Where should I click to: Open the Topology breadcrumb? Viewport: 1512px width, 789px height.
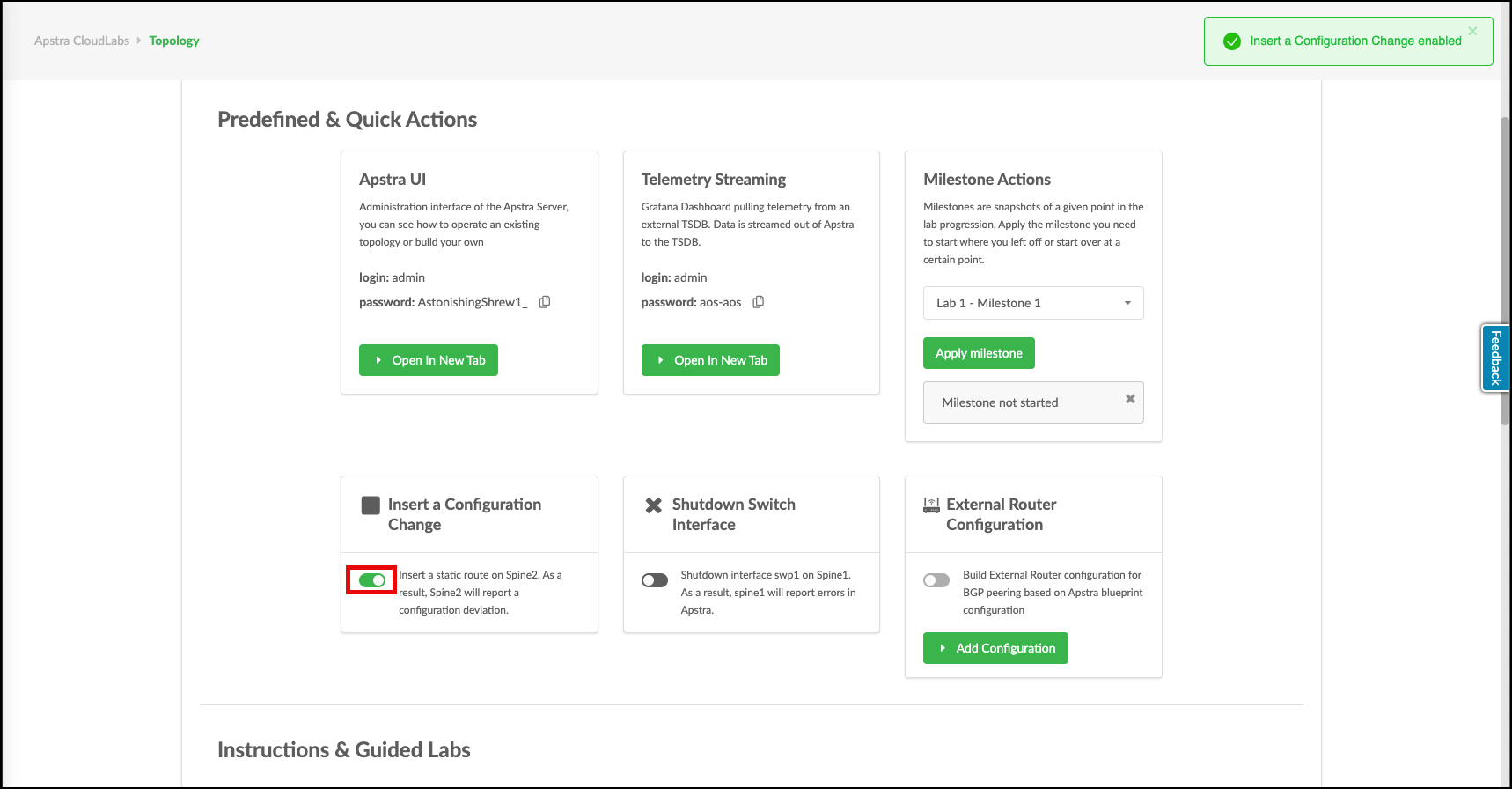pos(174,41)
